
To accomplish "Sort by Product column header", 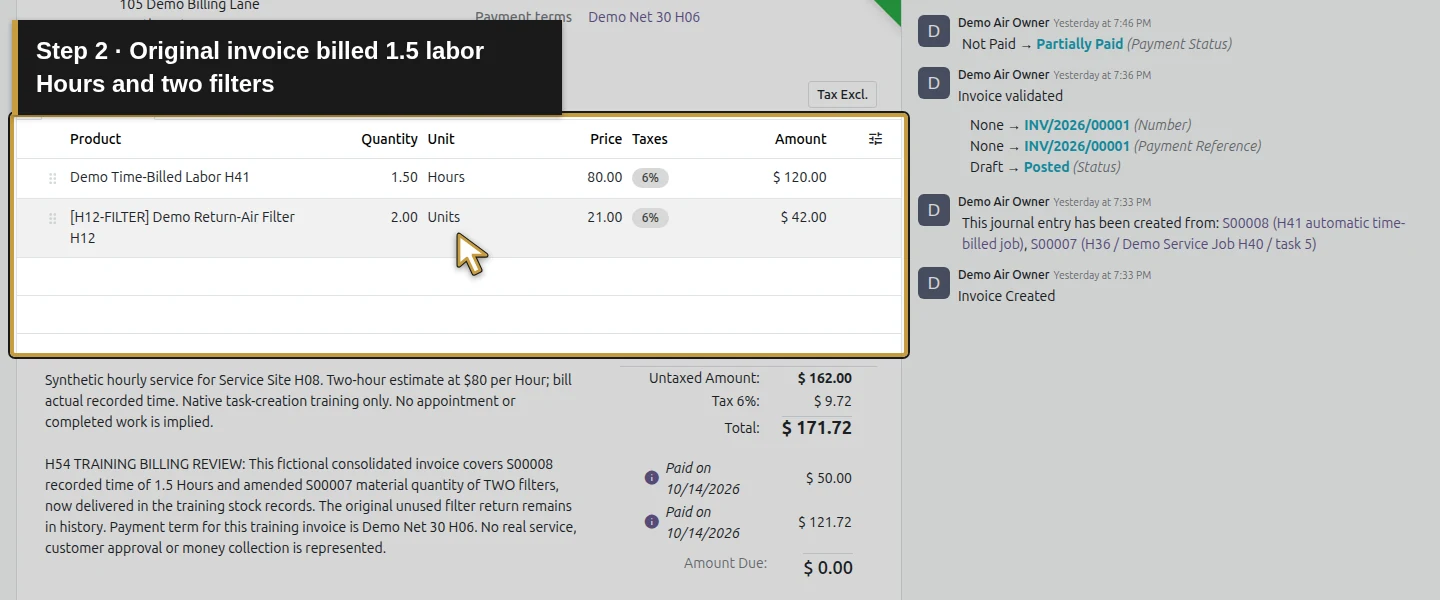I will (x=95, y=139).
